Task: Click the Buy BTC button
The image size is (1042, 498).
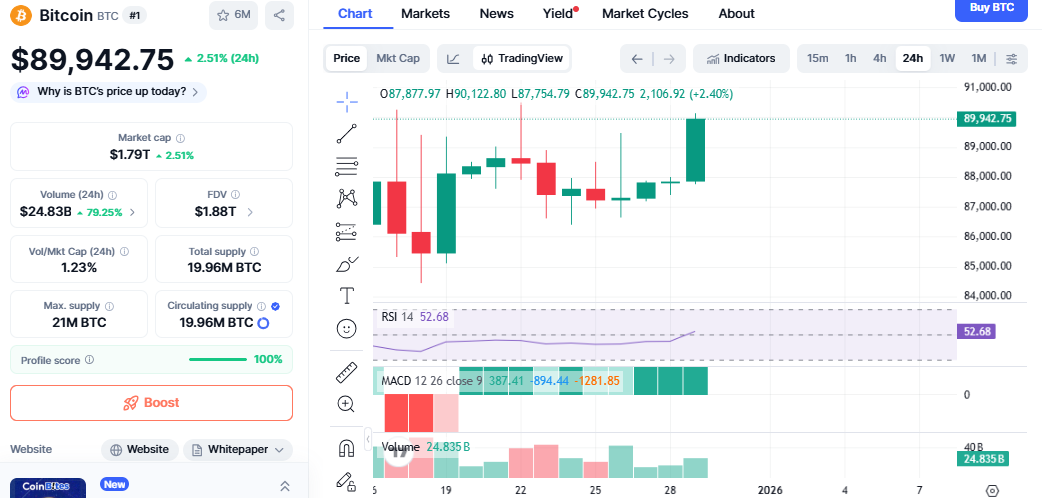Action: pyautogui.click(x=991, y=8)
